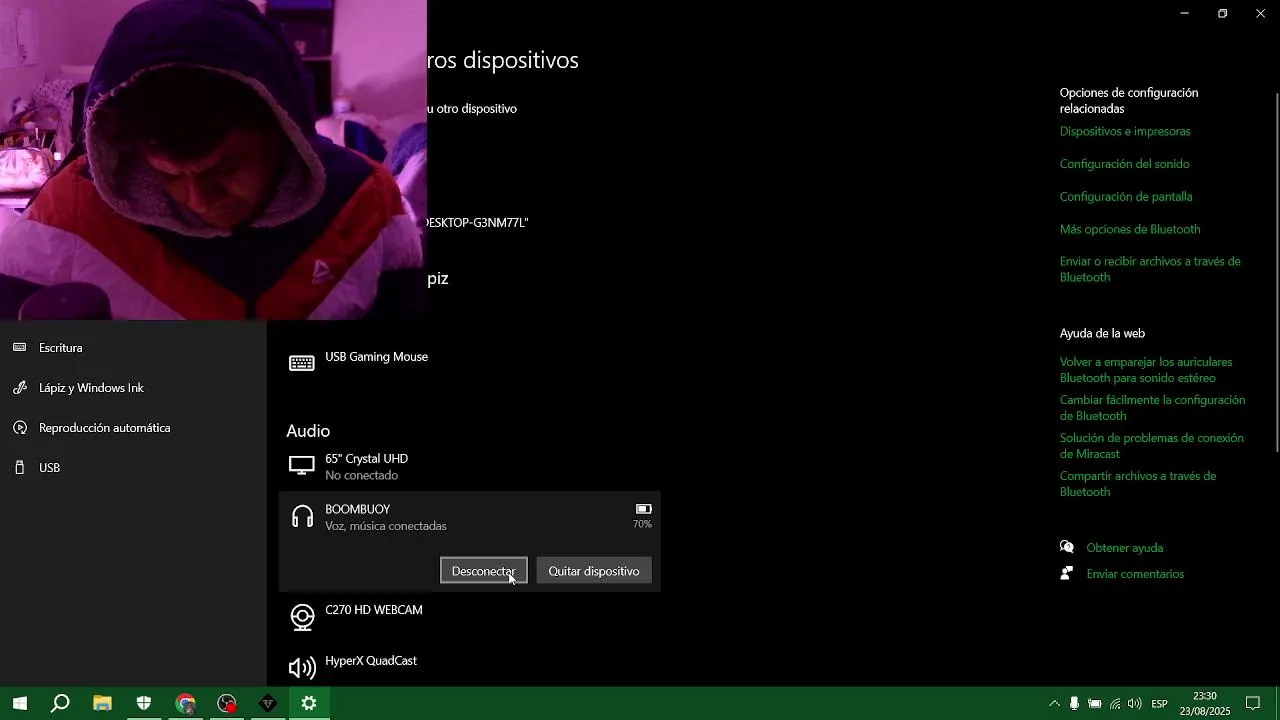Open Google Chrome from taskbar
Viewport: 1280px width, 720px height.
[x=185, y=703]
